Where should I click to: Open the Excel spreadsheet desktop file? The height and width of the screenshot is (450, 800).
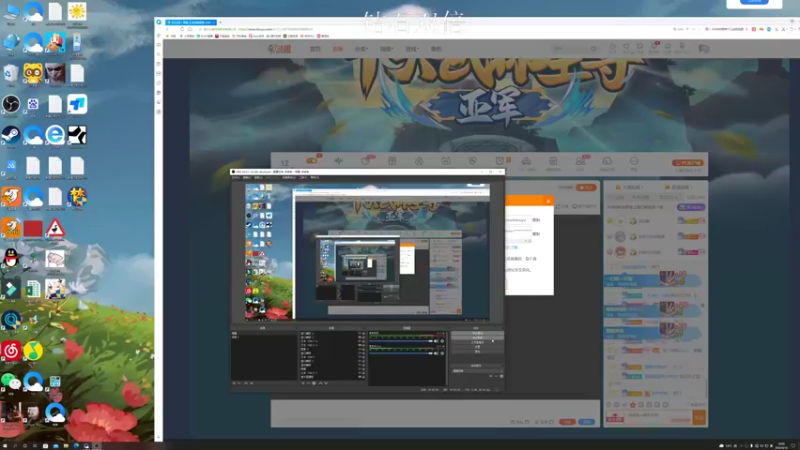33,289
